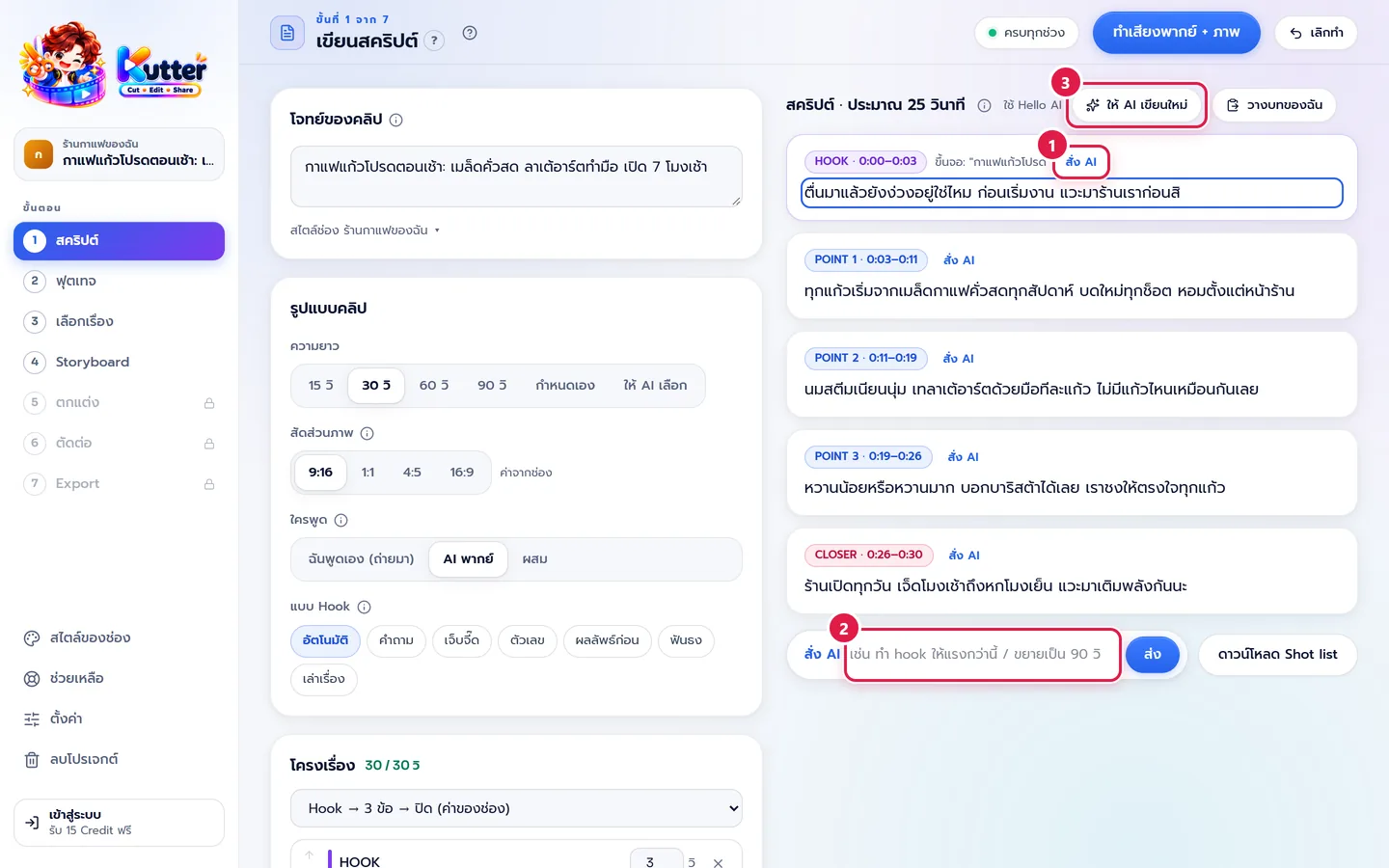Open โครงเรื่อง structure dropdown
This screenshot has height=868, width=1389.
[x=516, y=808]
